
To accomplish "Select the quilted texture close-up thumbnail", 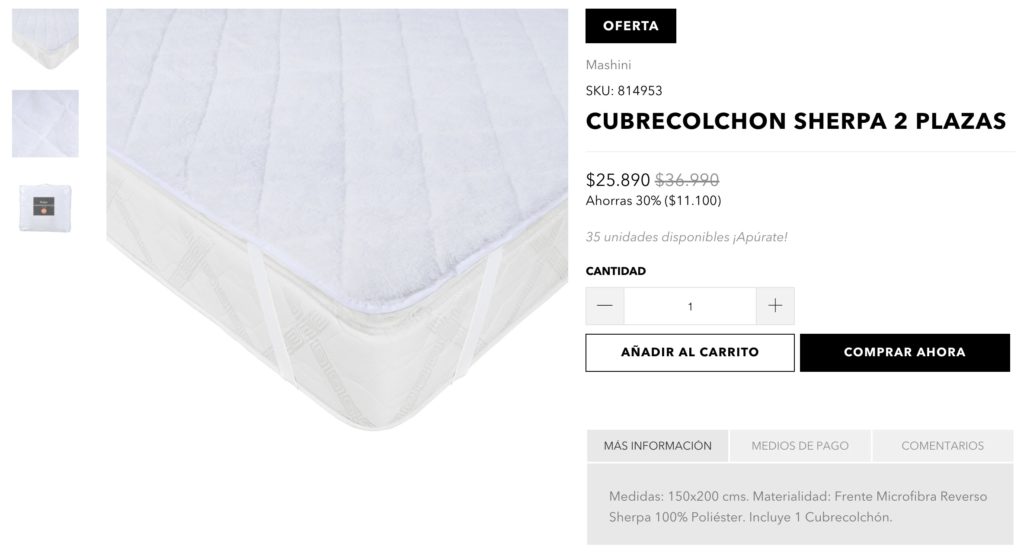I will click(x=45, y=123).
